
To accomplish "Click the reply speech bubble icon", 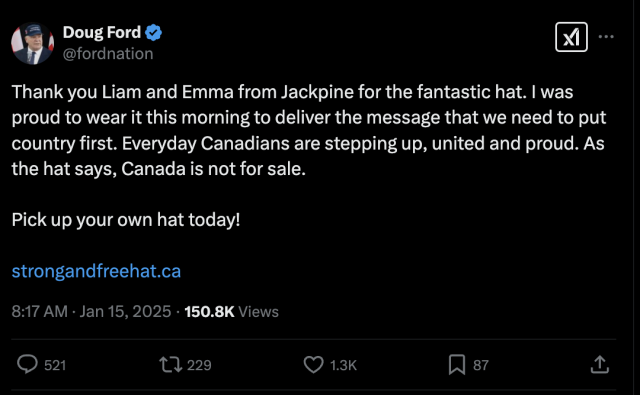I will (27, 364).
